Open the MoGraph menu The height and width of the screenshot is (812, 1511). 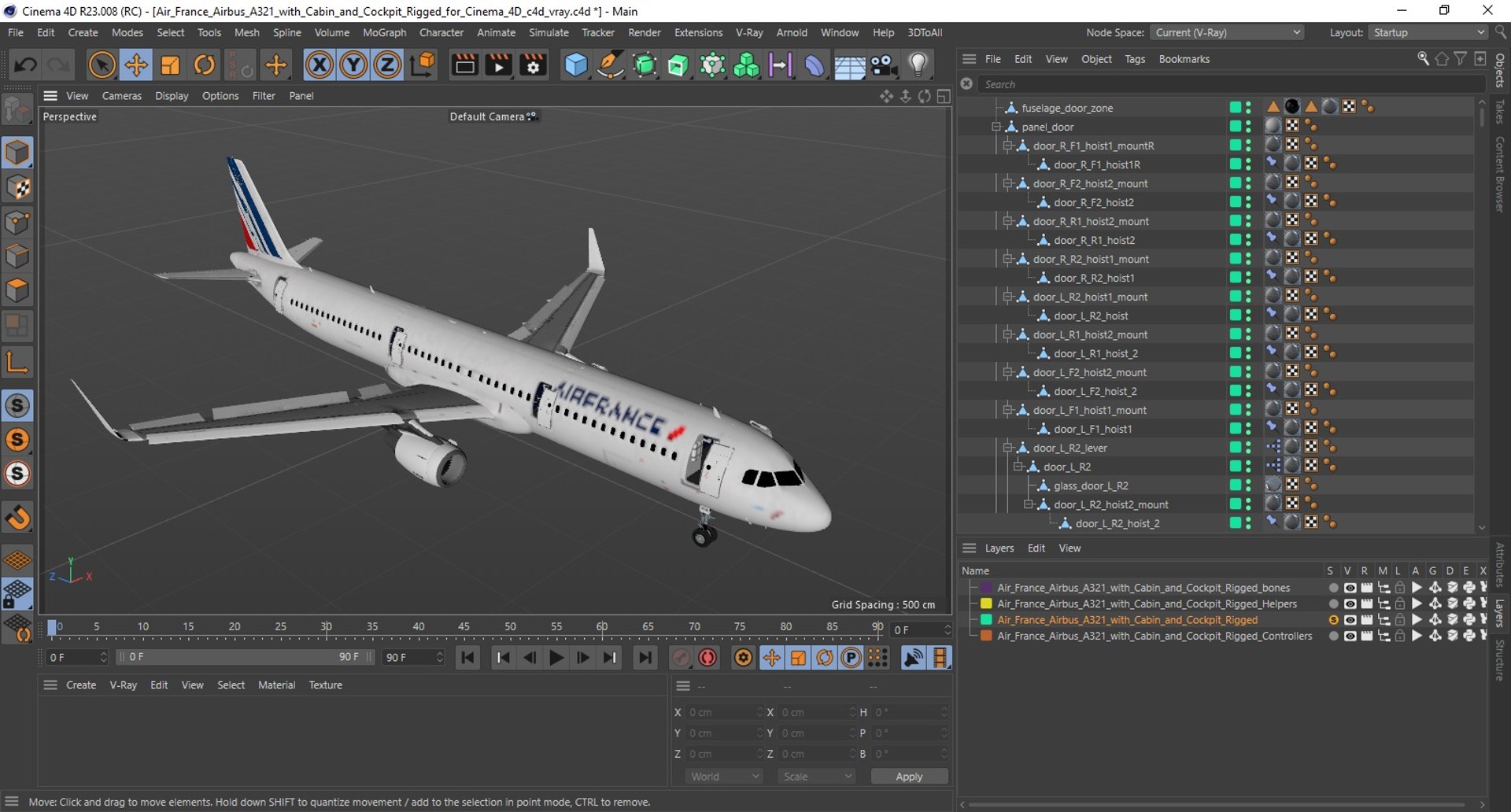[384, 32]
